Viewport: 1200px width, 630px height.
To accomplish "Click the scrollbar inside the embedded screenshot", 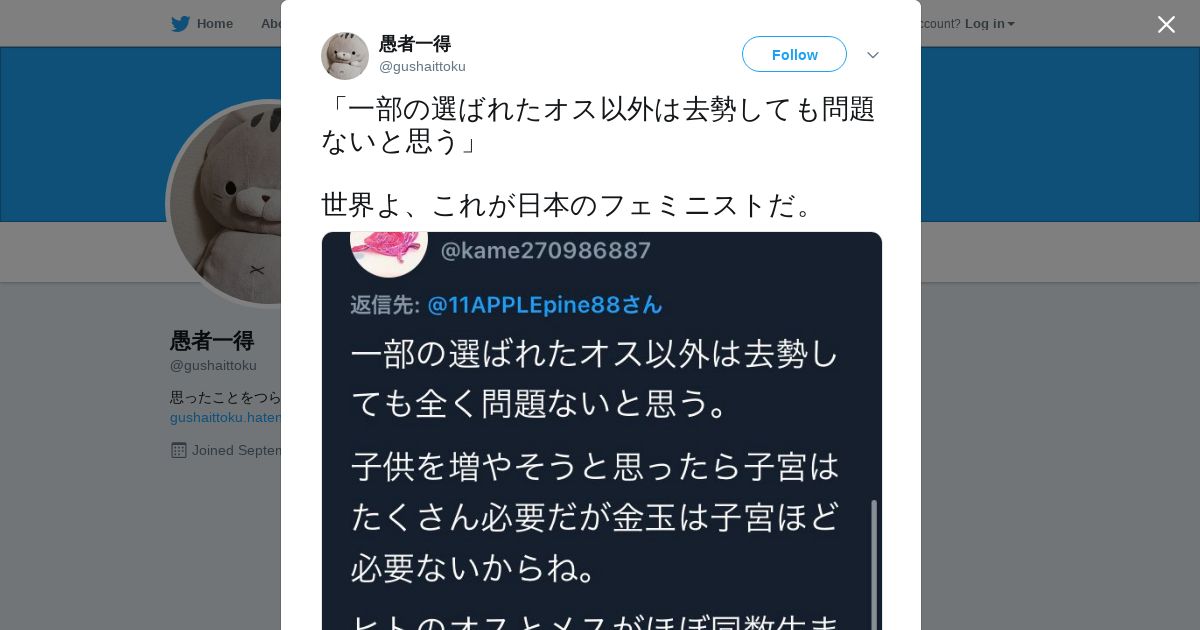I will (873, 565).
